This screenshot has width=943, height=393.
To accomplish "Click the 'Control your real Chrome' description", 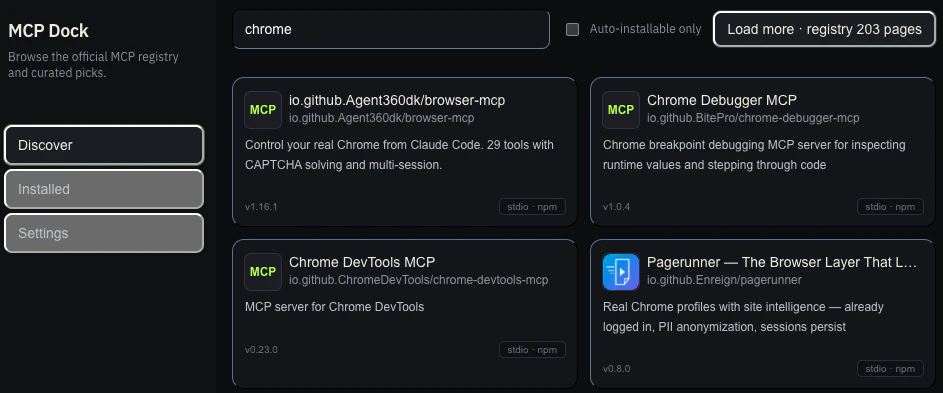I will [399, 155].
